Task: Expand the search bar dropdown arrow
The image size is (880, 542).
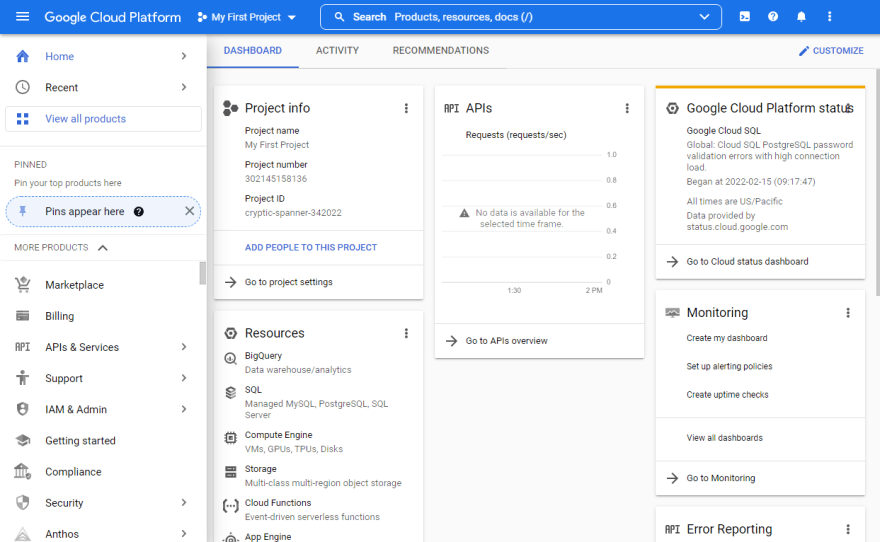Action: click(x=704, y=17)
